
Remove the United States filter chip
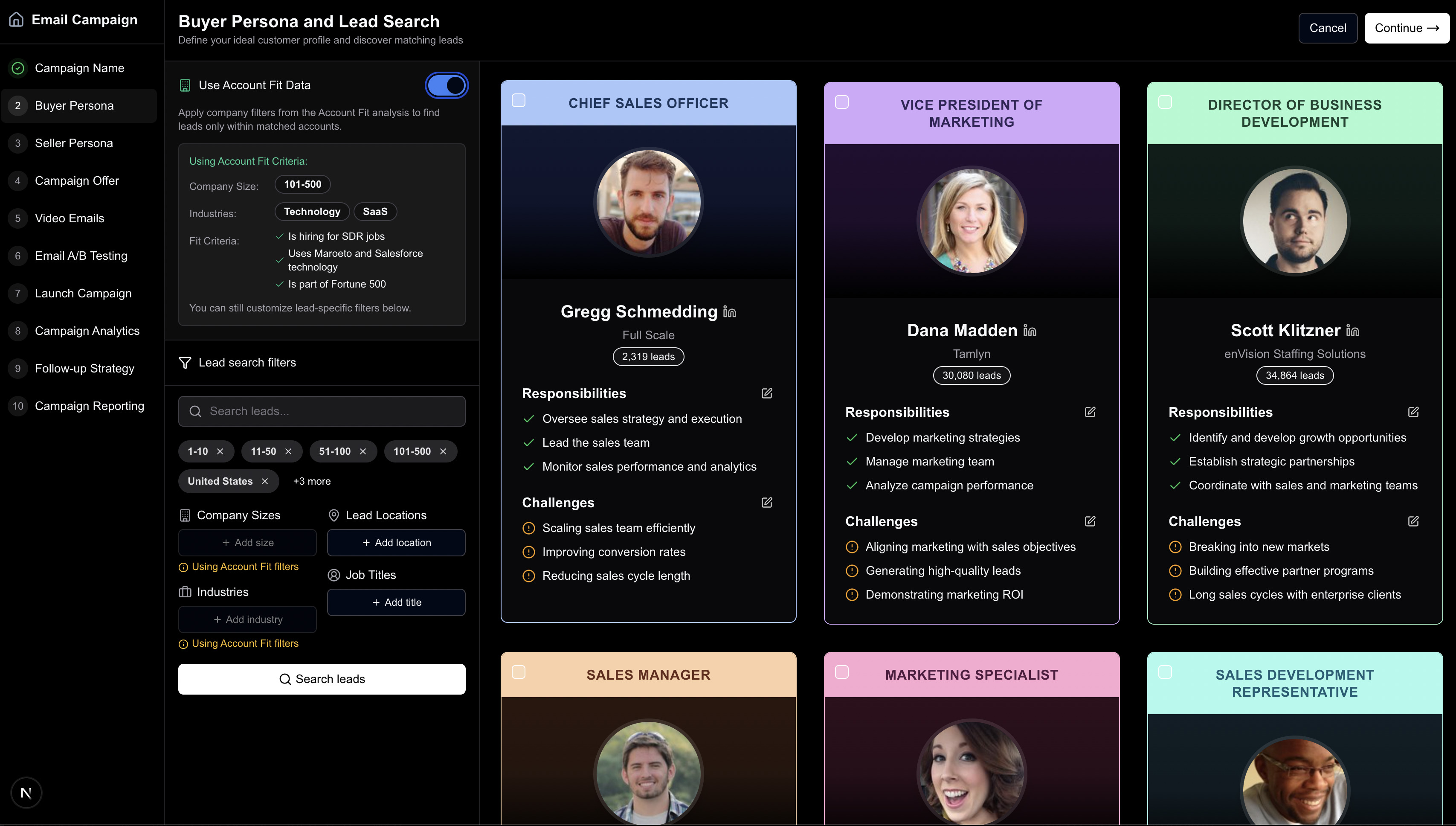pos(265,481)
